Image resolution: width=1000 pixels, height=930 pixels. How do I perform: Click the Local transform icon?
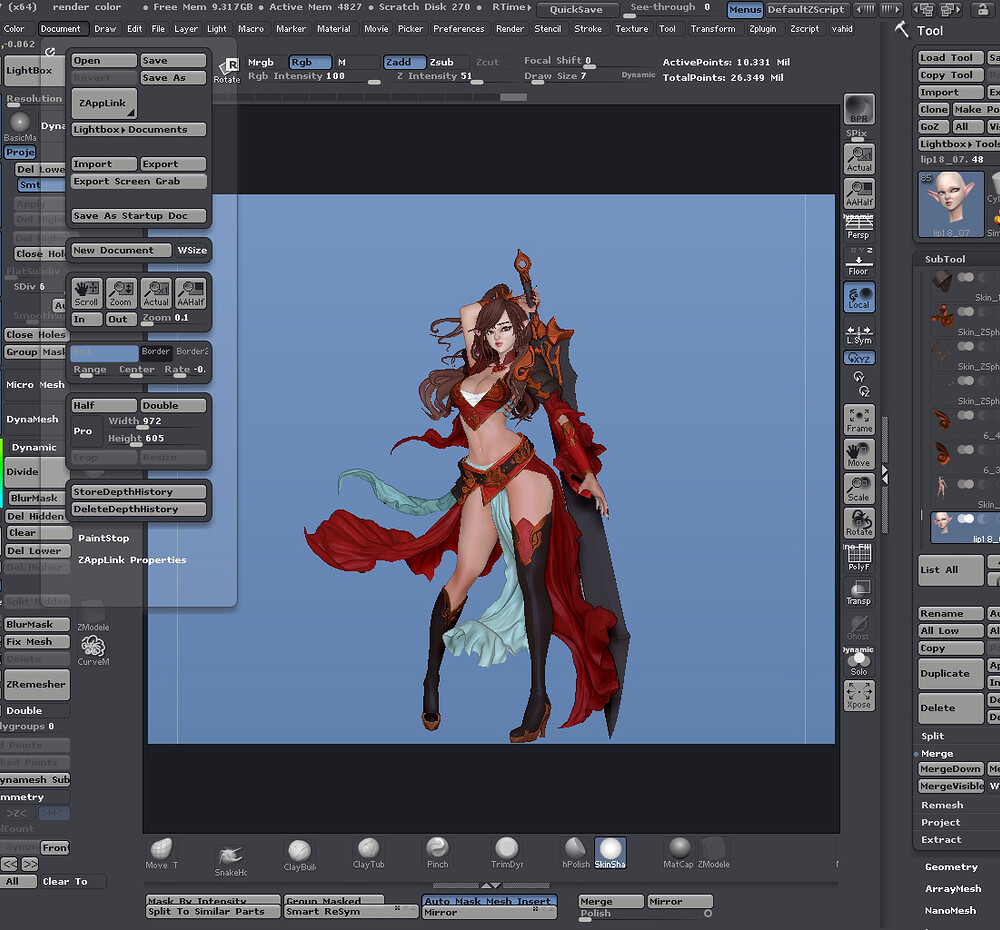pyautogui.click(x=859, y=297)
